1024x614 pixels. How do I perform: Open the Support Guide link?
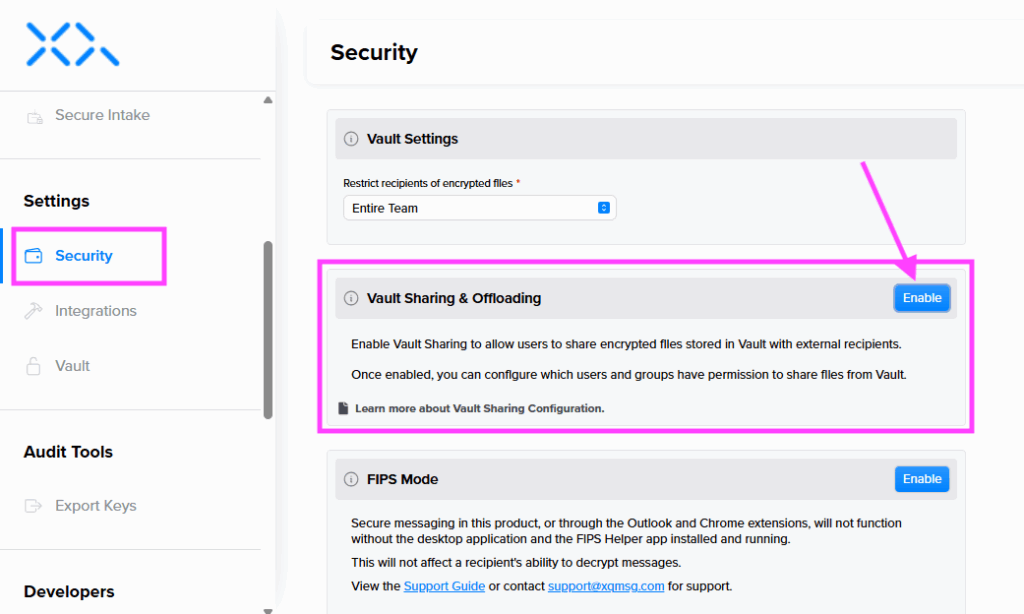coord(444,586)
